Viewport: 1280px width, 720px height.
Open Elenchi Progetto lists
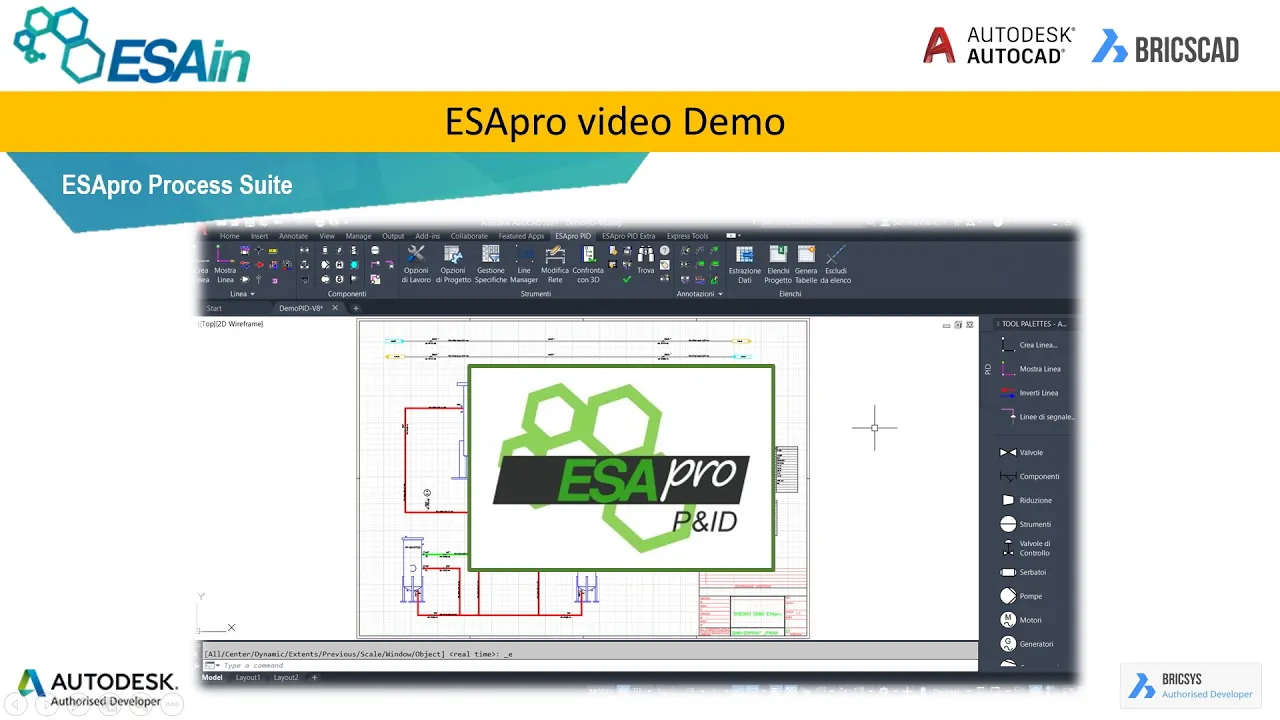[778, 264]
